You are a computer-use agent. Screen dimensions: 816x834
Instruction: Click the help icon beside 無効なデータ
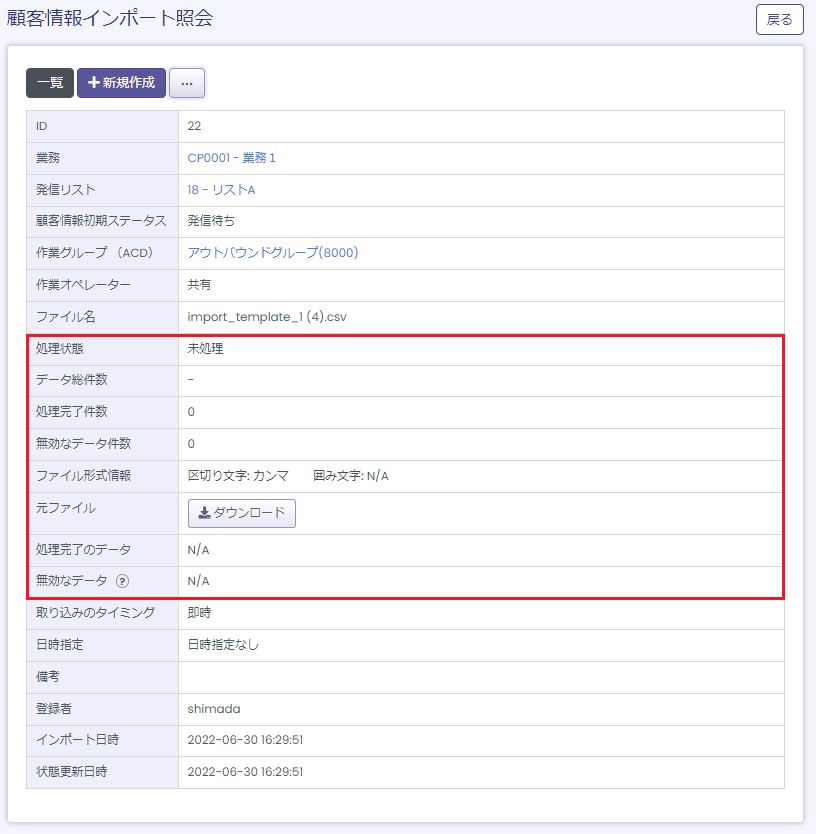pyautogui.click(x=122, y=581)
